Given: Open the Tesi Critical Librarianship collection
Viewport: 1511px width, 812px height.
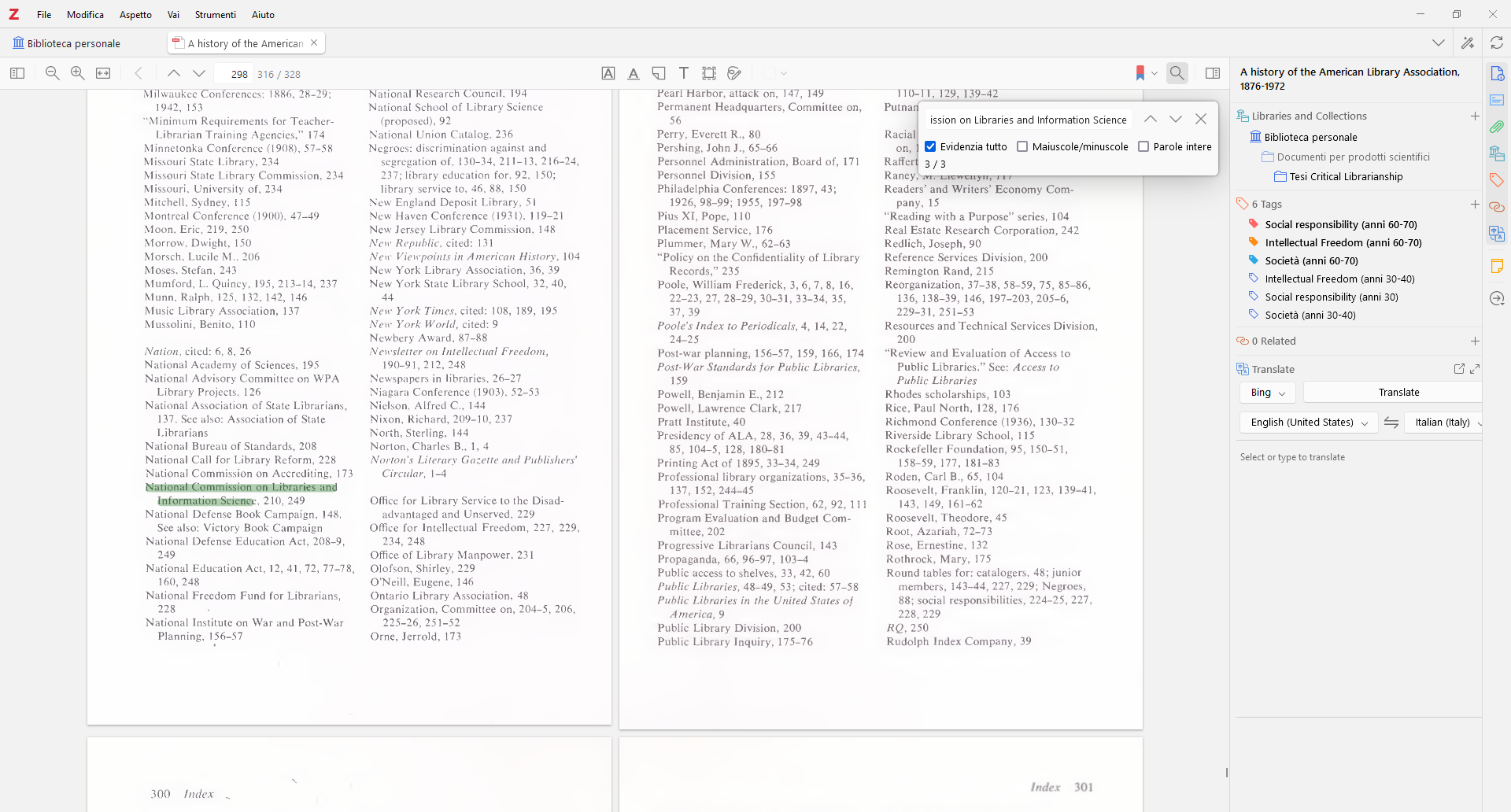Looking at the screenshot, I should point(1346,177).
